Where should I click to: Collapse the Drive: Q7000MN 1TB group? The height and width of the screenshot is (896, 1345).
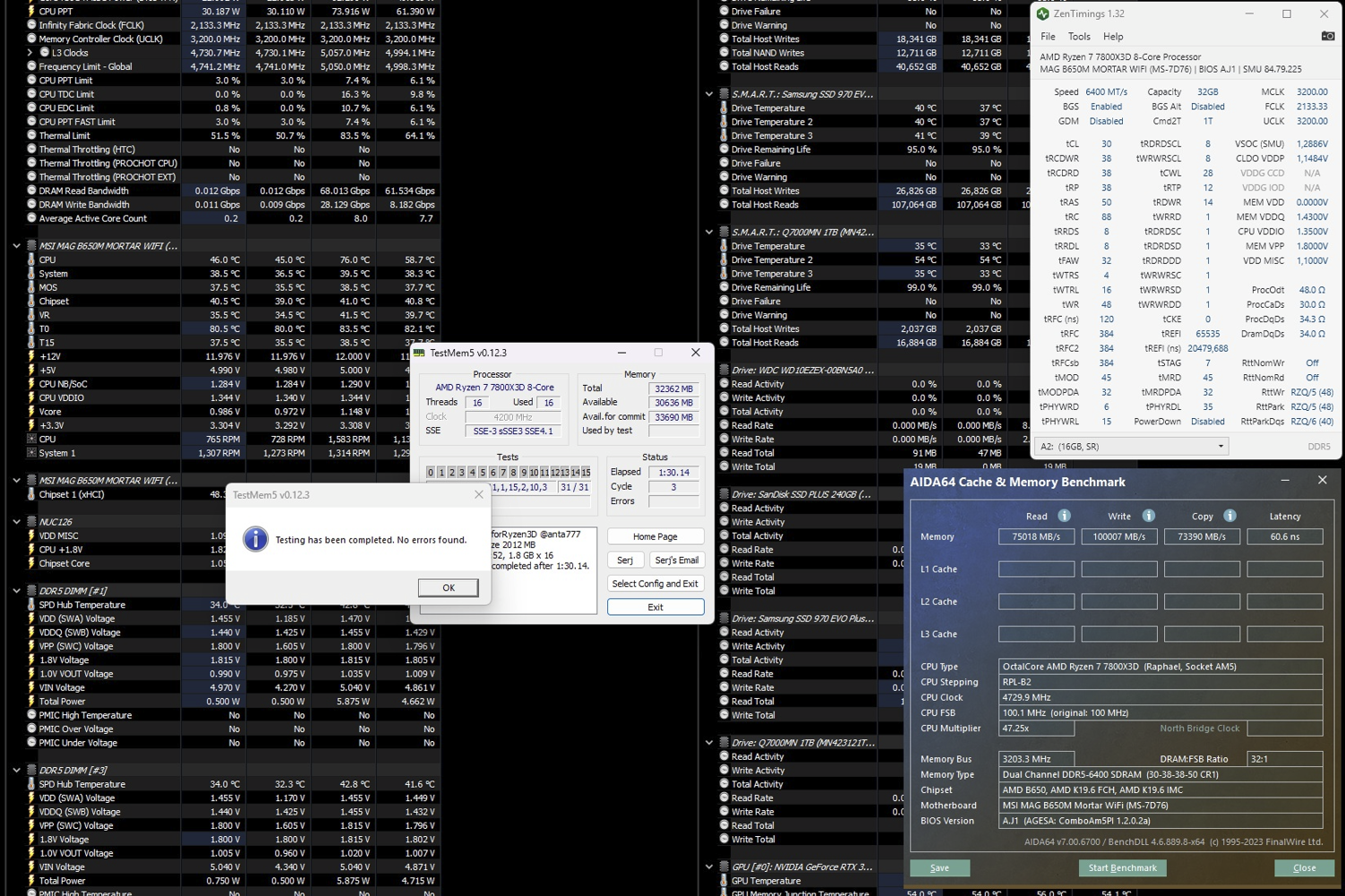tap(709, 742)
